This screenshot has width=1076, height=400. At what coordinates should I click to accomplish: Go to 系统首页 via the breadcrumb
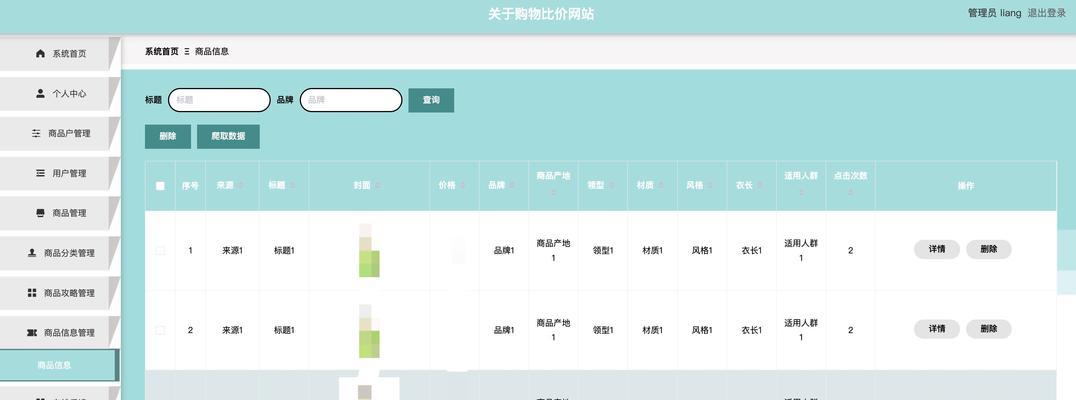(162, 51)
